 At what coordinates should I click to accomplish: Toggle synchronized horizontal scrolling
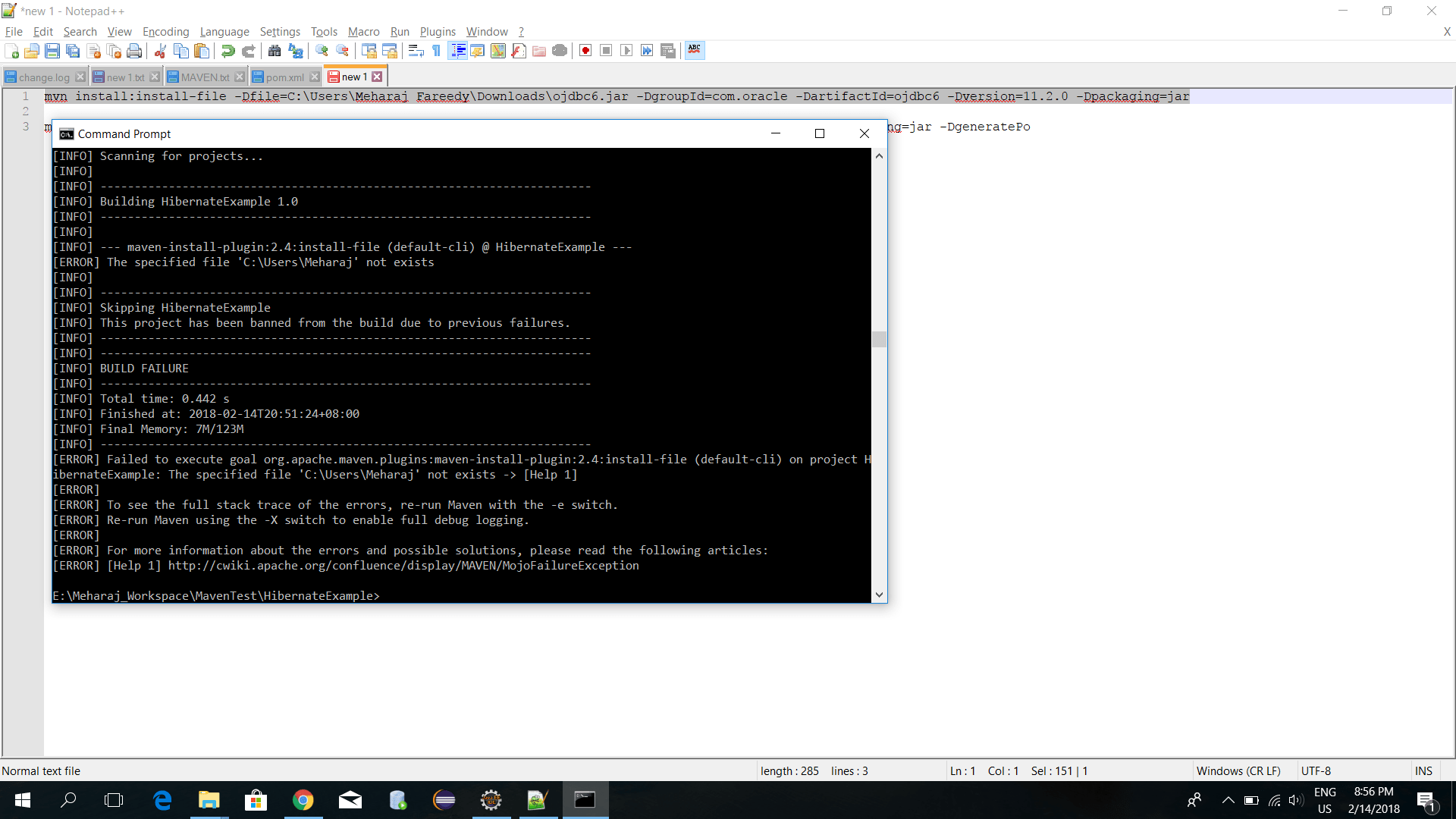coord(389,51)
